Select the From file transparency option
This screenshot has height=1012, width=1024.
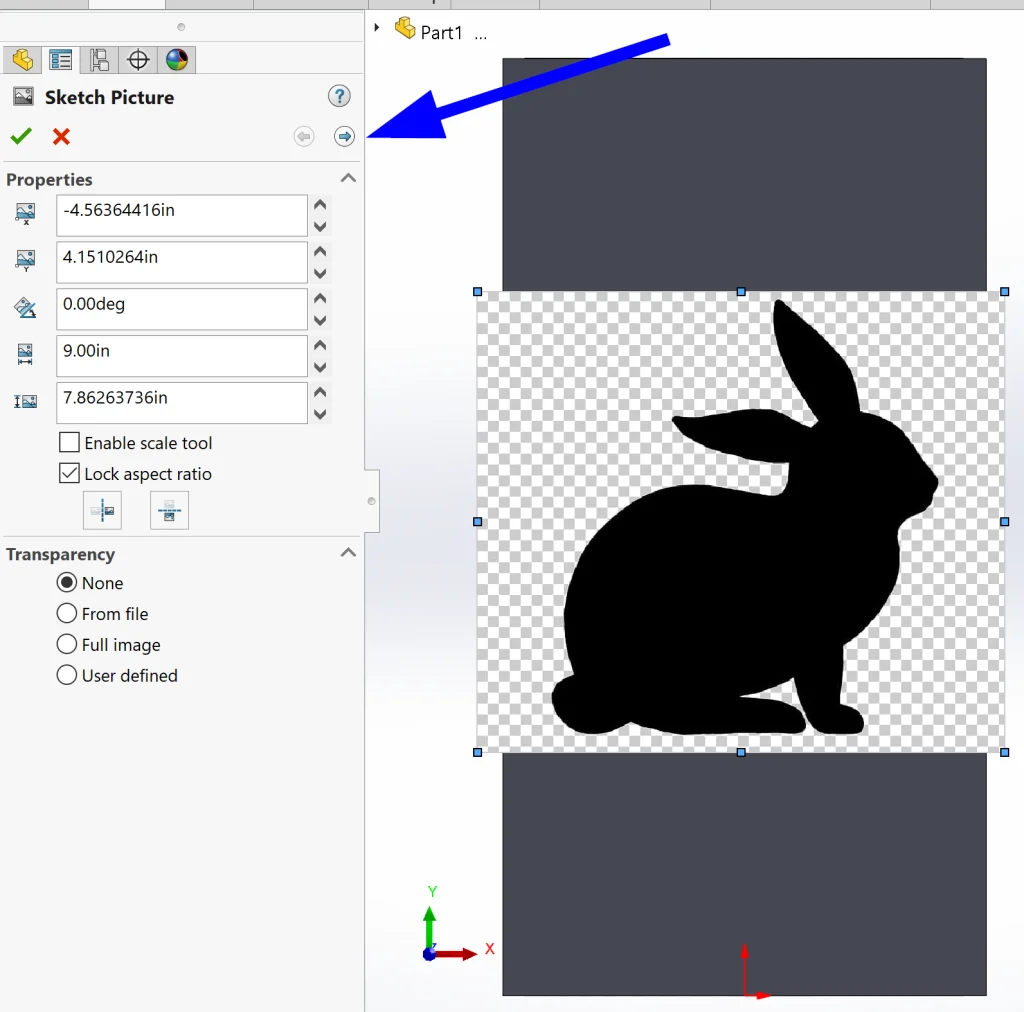[67, 613]
